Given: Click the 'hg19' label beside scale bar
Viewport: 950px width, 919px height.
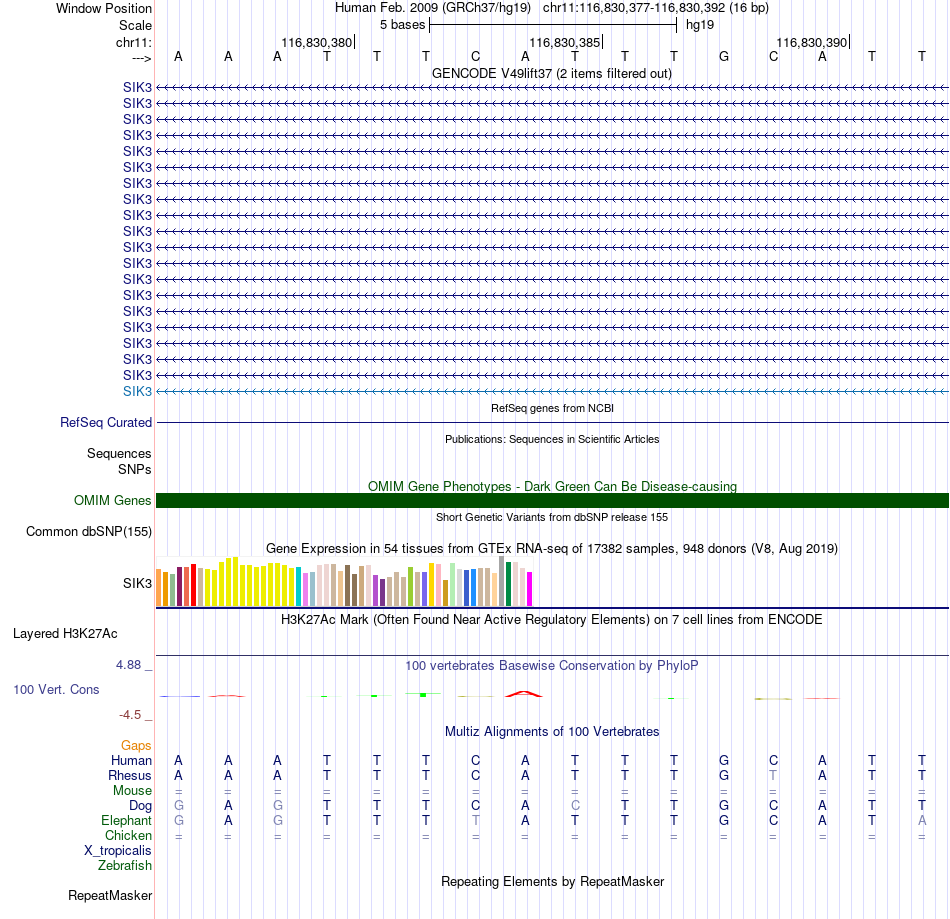Looking at the screenshot, I should click(700, 25).
